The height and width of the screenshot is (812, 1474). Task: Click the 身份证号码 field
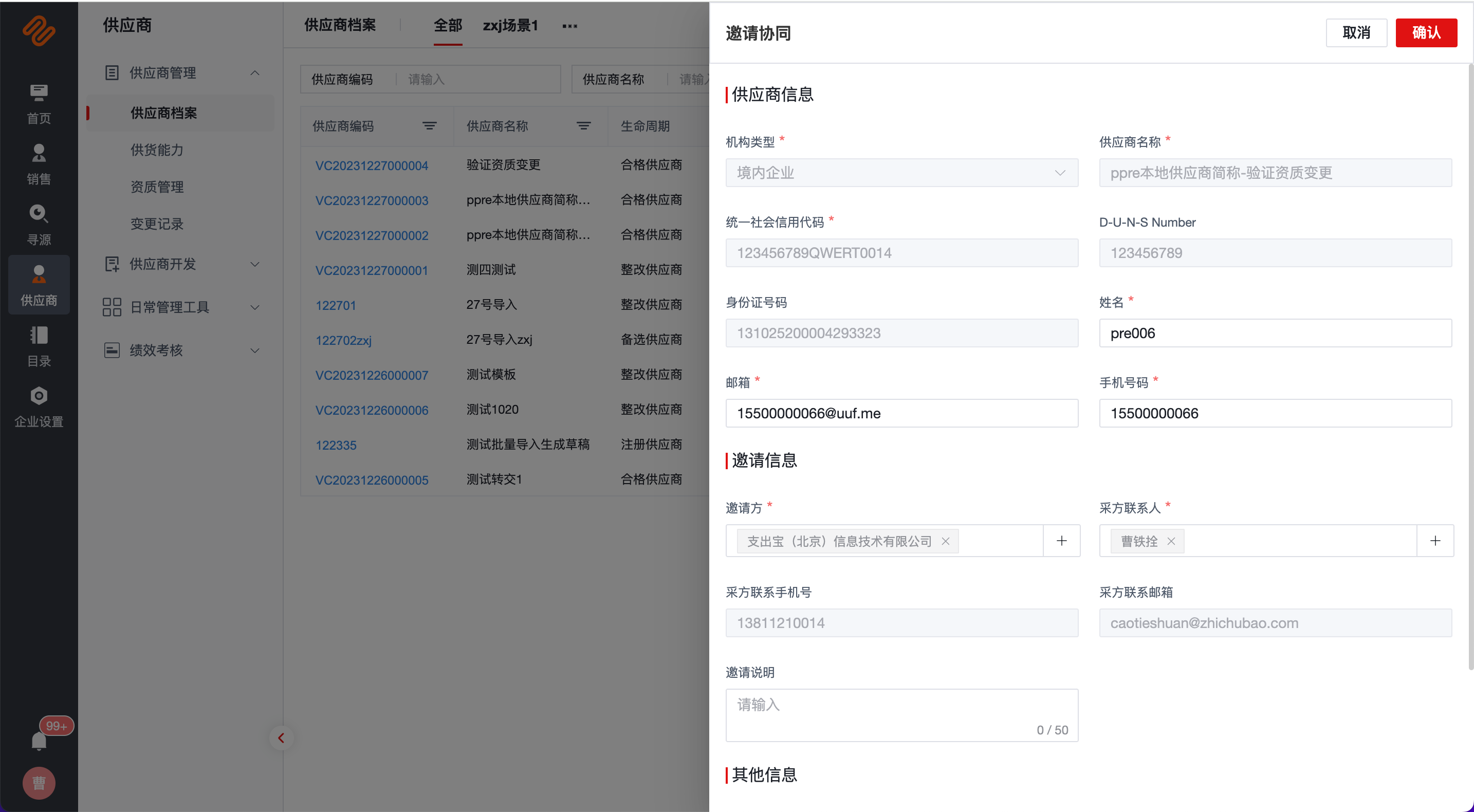click(902, 333)
